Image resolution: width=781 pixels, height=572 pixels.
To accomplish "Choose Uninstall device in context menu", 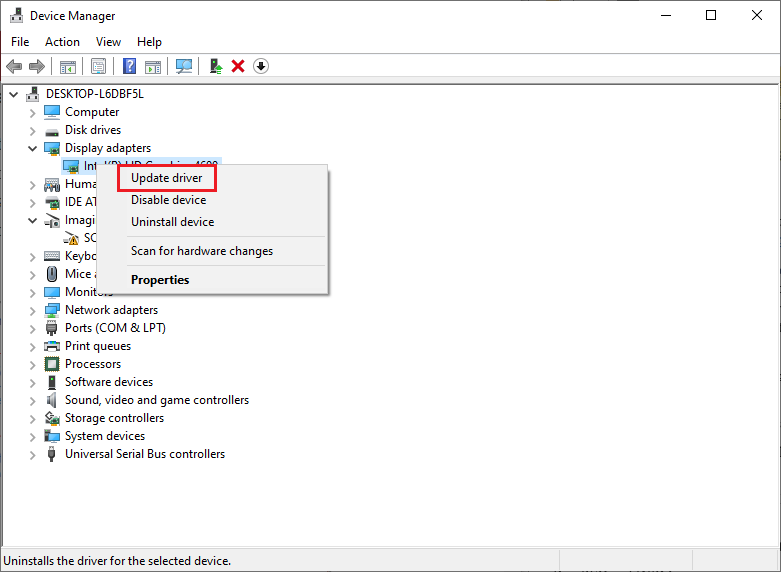I will pos(172,222).
